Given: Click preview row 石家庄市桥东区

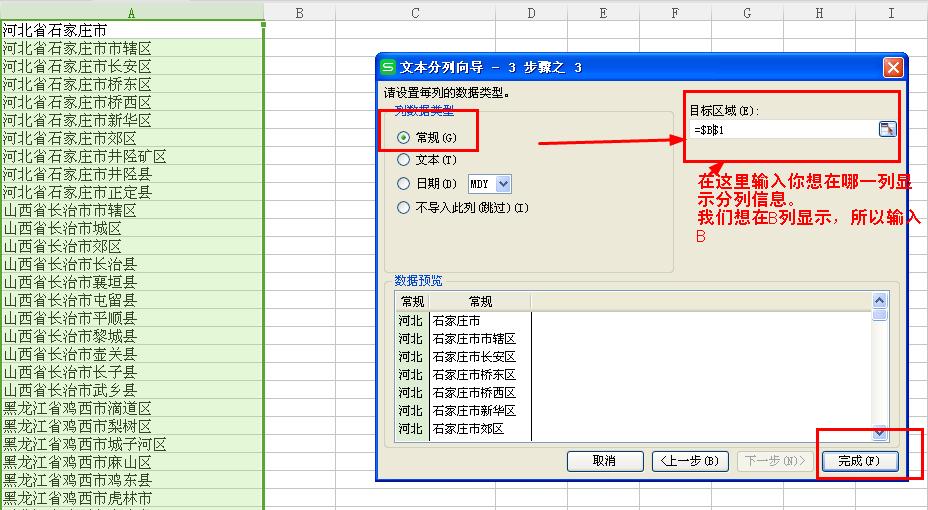Looking at the screenshot, I should click(474, 375).
